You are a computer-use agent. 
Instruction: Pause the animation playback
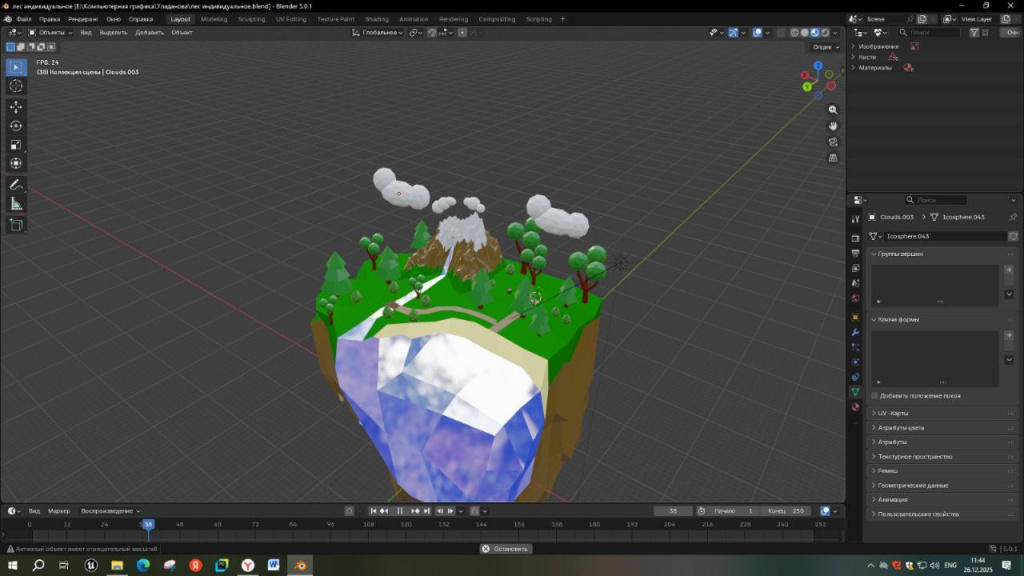400,511
